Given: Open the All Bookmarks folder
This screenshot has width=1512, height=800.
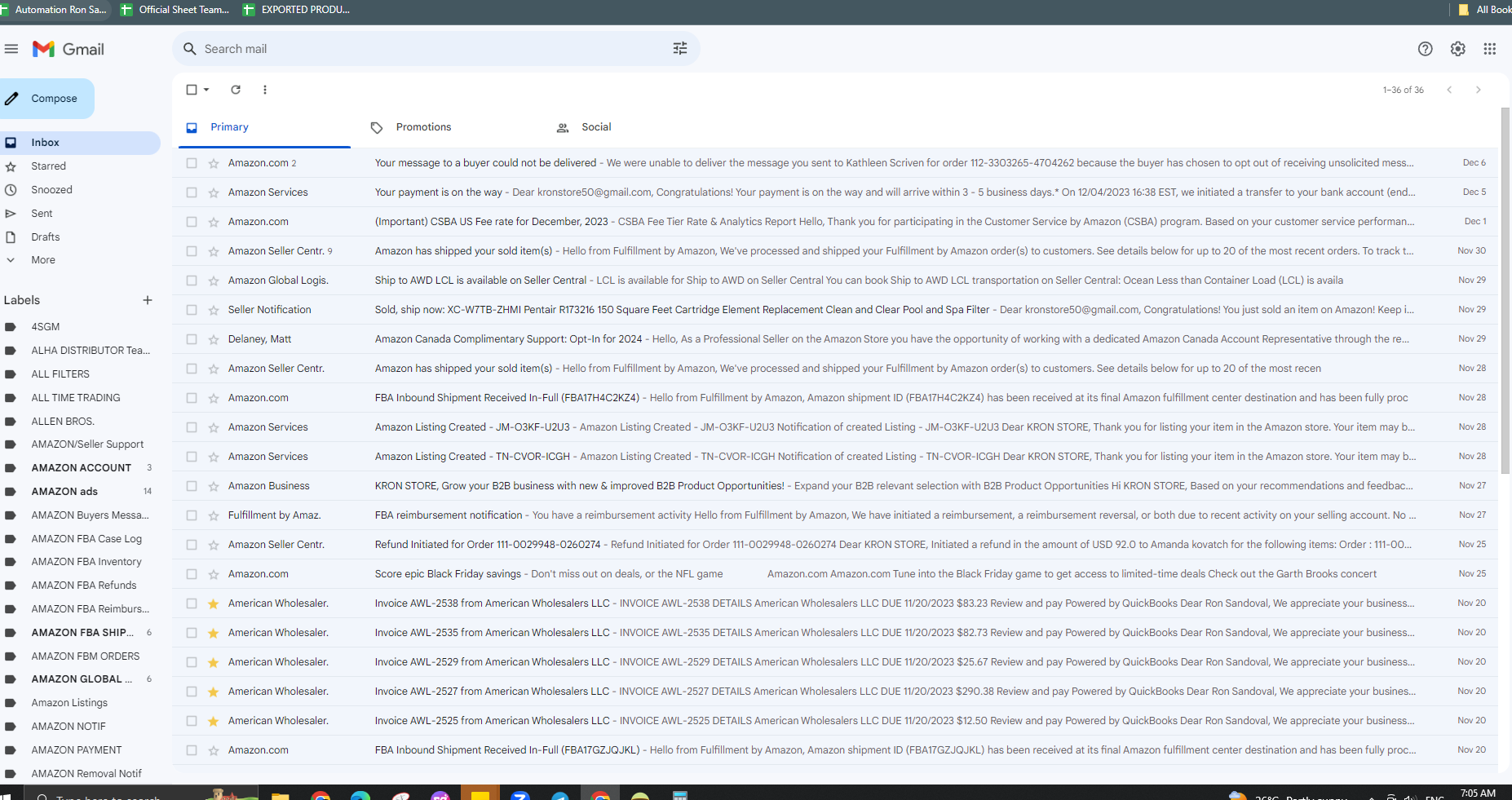Looking at the screenshot, I should [x=1484, y=10].
